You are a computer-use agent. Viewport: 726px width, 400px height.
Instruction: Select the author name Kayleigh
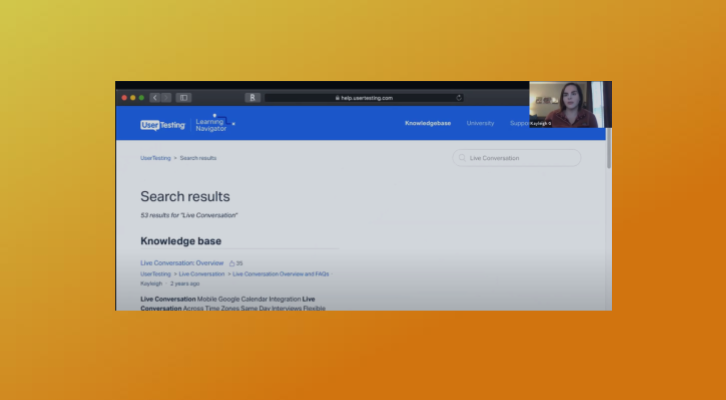151,283
